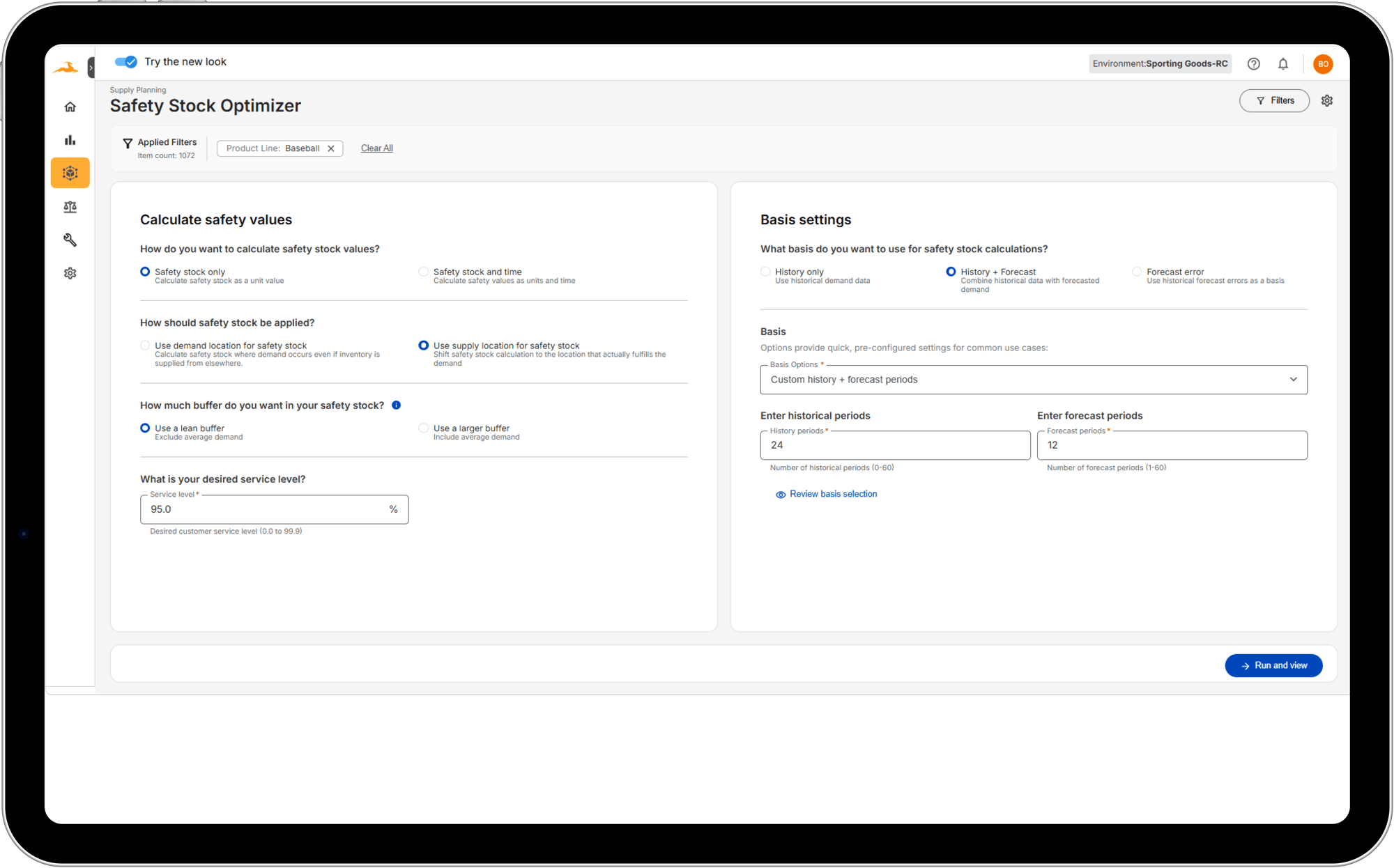Viewport: 1394px width, 868px height.
Task: Select Use a lean buffer
Action: pyautogui.click(x=145, y=428)
